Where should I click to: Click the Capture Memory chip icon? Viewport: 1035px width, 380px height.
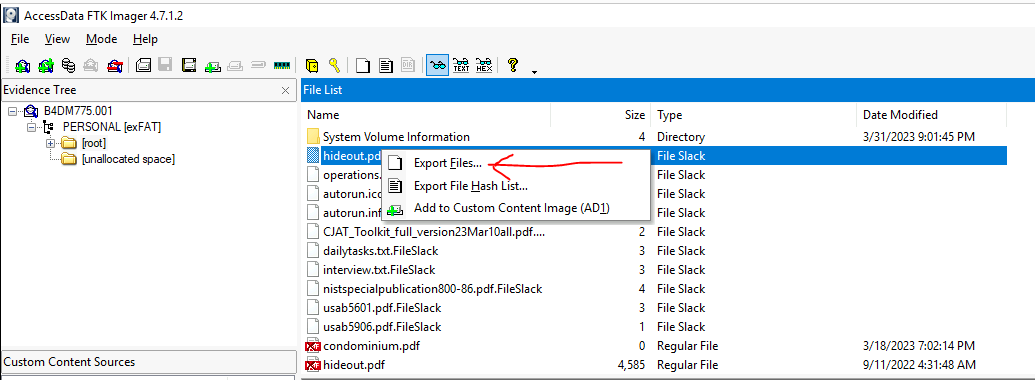click(282, 65)
